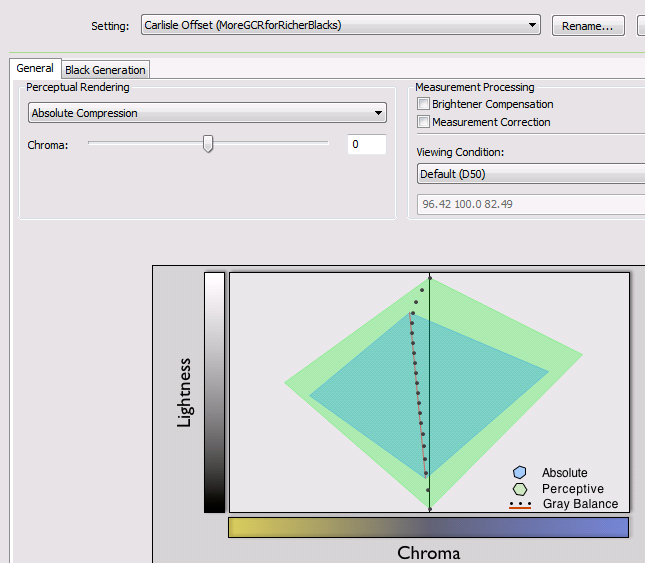Viewport: 645px width, 563px height.
Task: Switch to the Black Generation tab
Action: 105,70
